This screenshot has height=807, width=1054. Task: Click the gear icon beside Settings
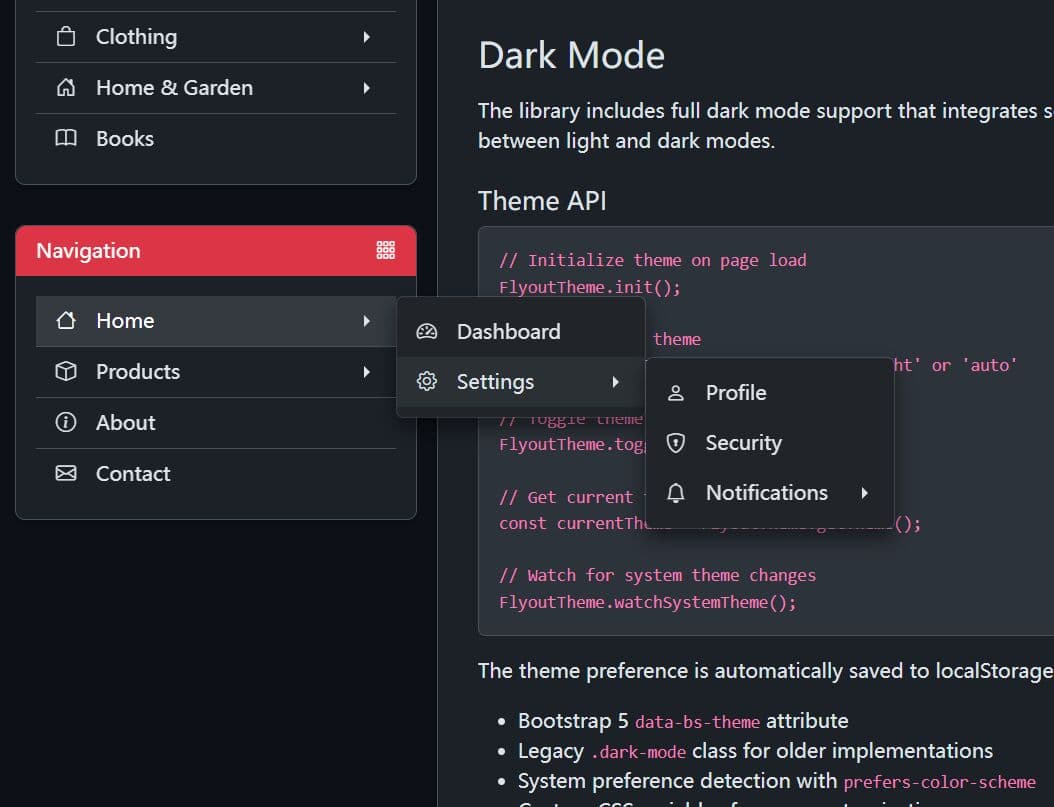(426, 381)
